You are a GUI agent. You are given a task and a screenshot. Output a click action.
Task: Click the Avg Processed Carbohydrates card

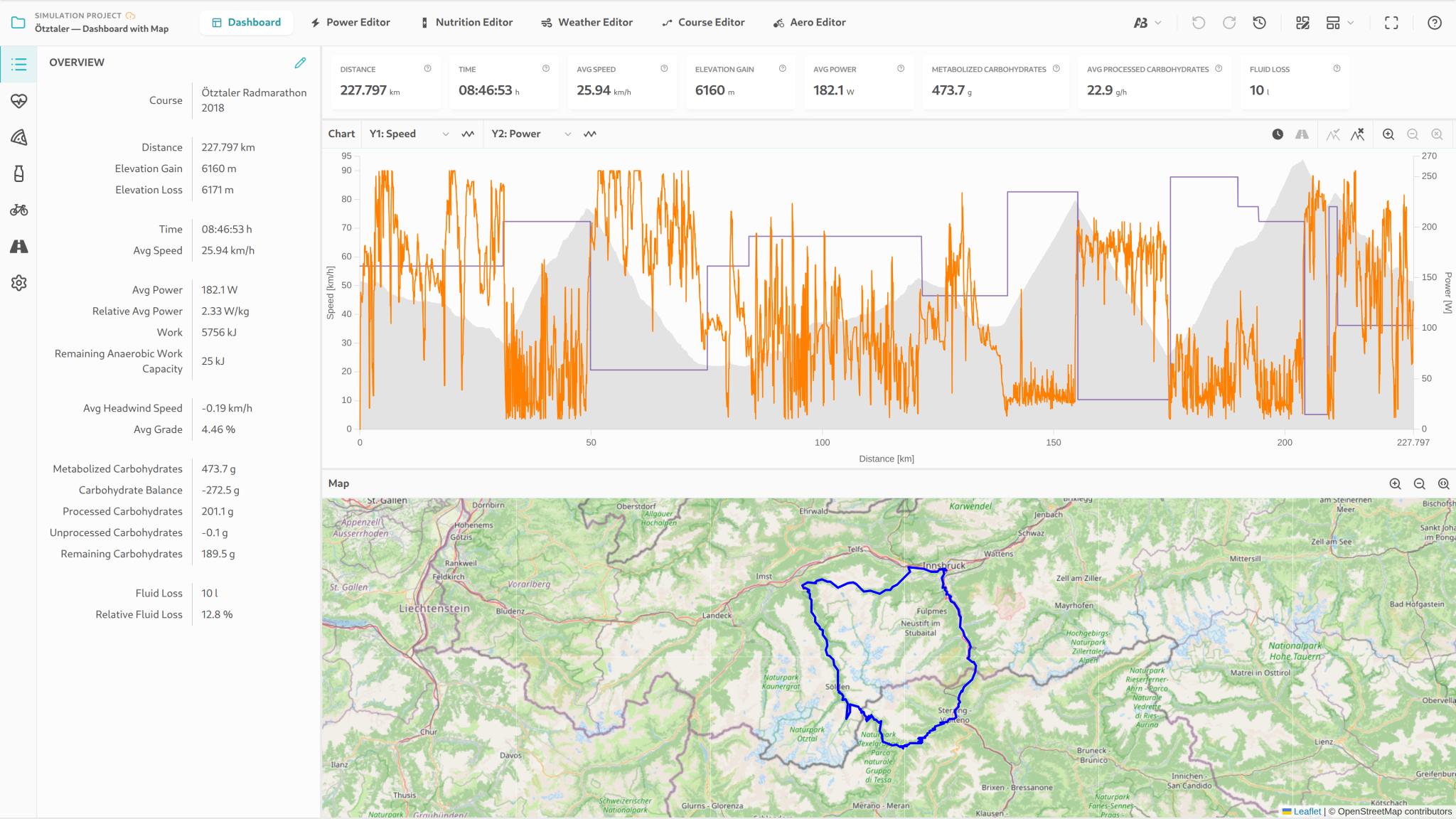(1155, 82)
